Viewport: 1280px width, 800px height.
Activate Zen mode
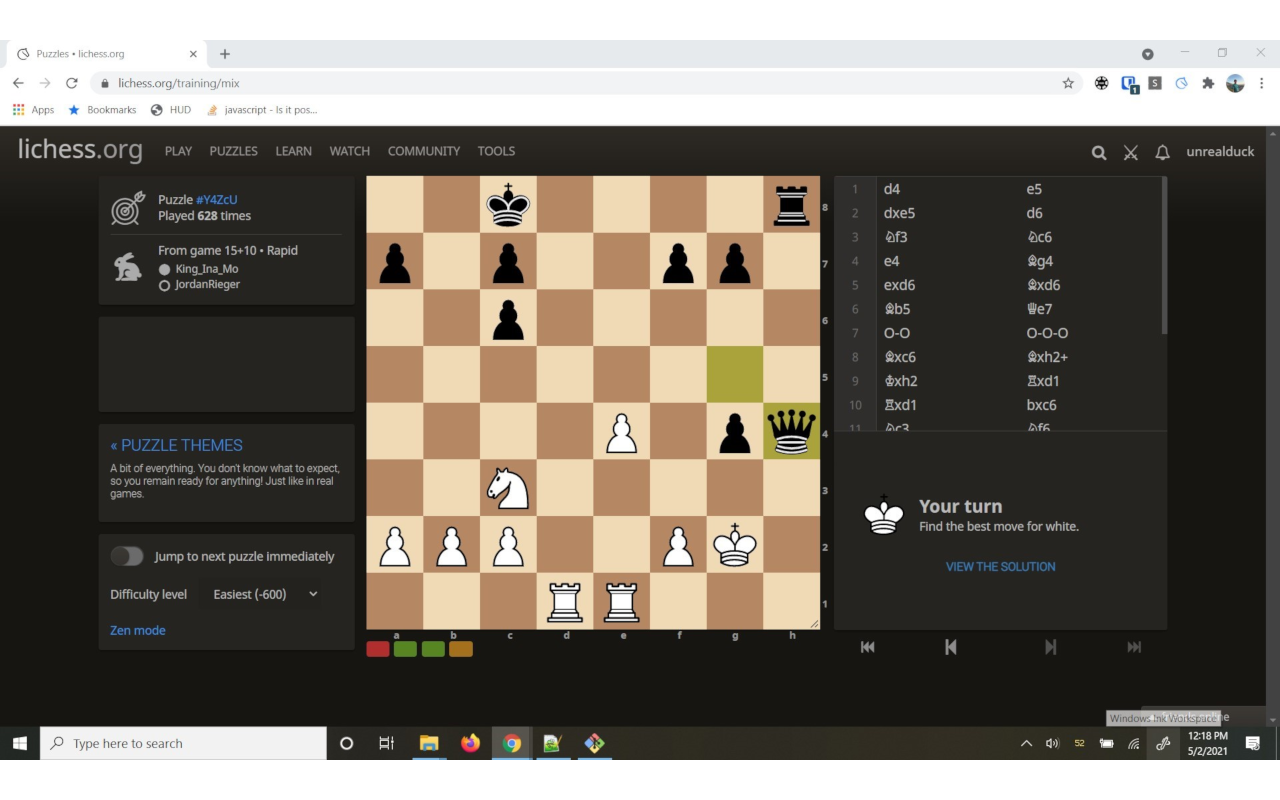click(137, 629)
